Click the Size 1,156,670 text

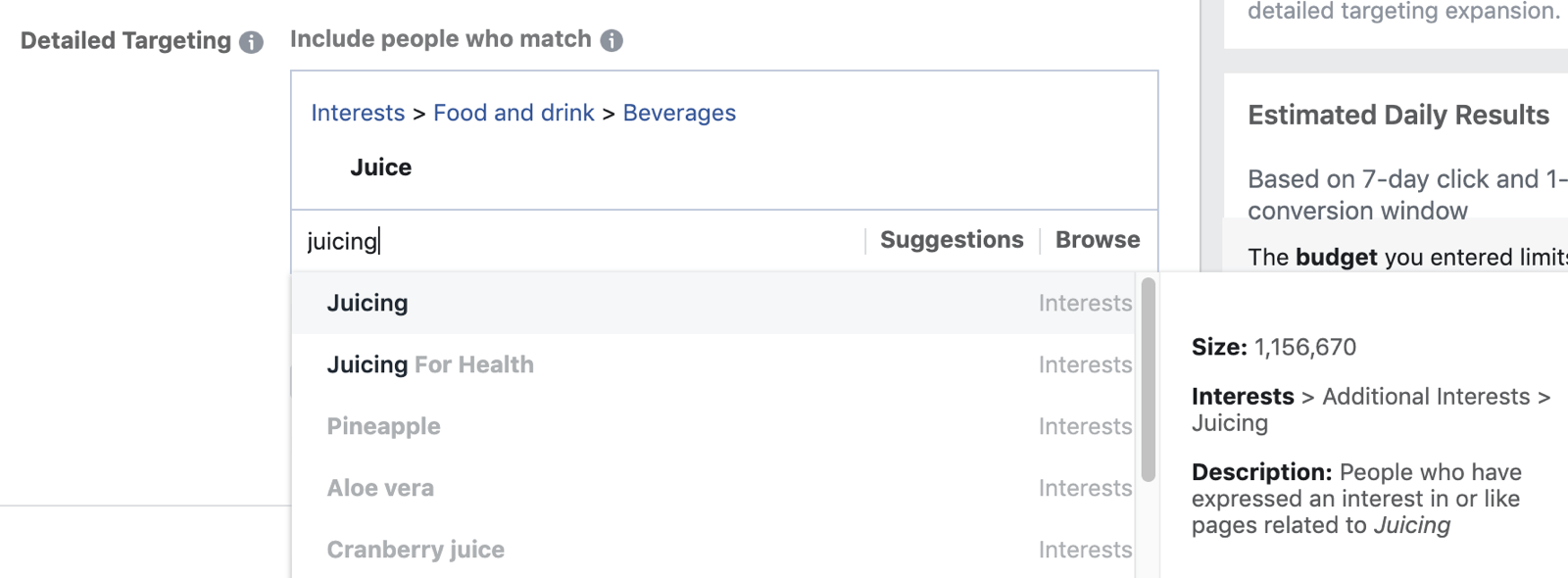click(x=1274, y=347)
